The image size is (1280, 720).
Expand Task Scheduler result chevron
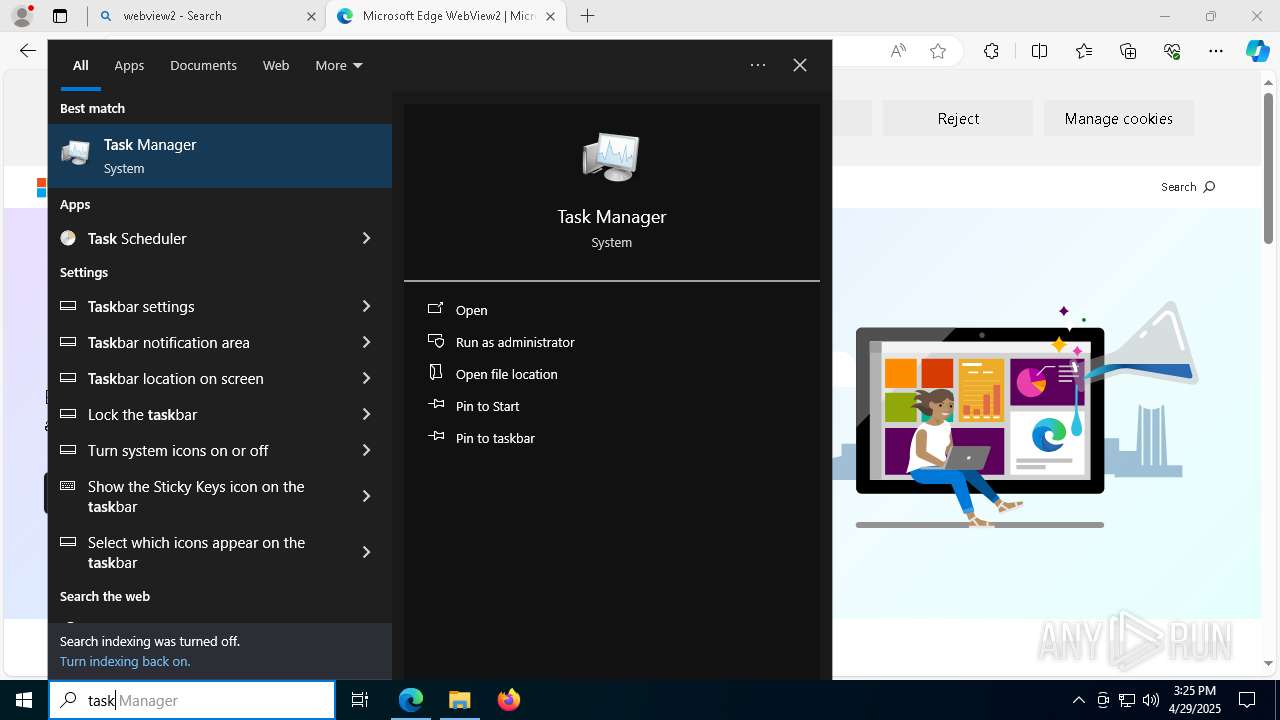tap(366, 238)
